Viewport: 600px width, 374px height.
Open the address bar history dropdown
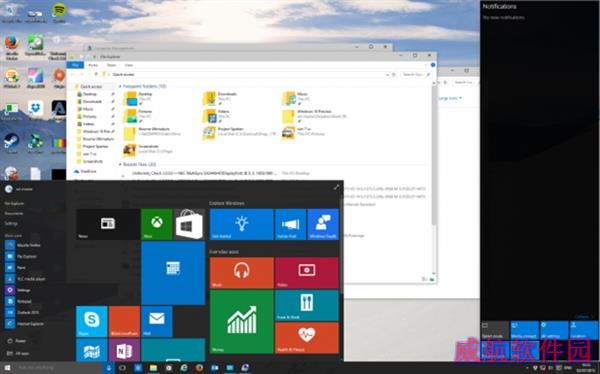[x=387, y=74]
